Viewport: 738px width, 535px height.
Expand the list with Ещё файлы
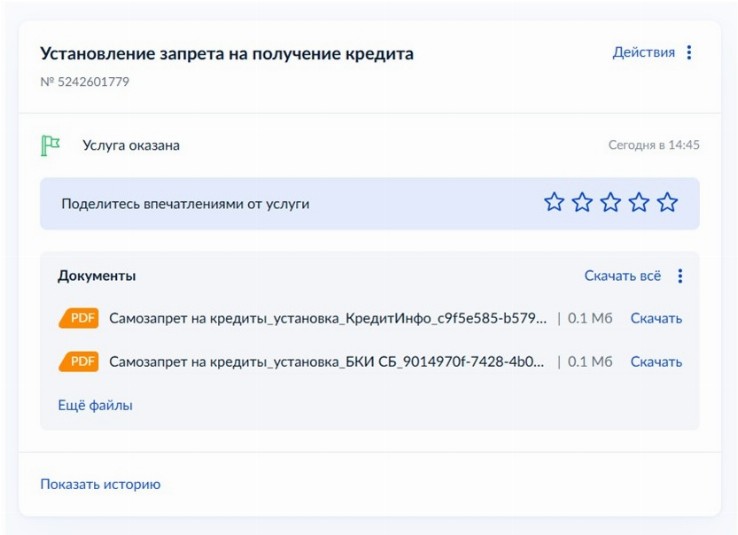(x=95, y=405)
